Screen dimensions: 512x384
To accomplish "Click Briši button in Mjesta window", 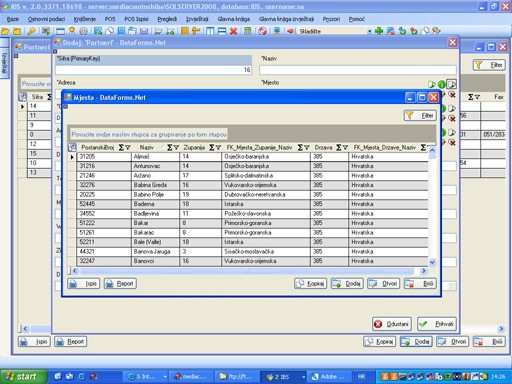I will pyautogui.click(x=420, y=284).
